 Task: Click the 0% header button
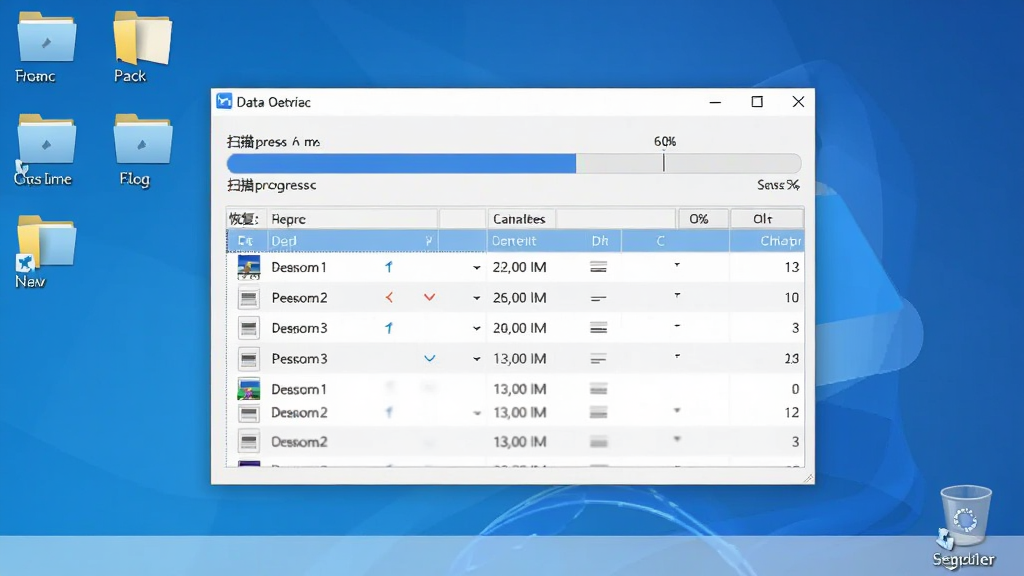[x=703, y=219]
